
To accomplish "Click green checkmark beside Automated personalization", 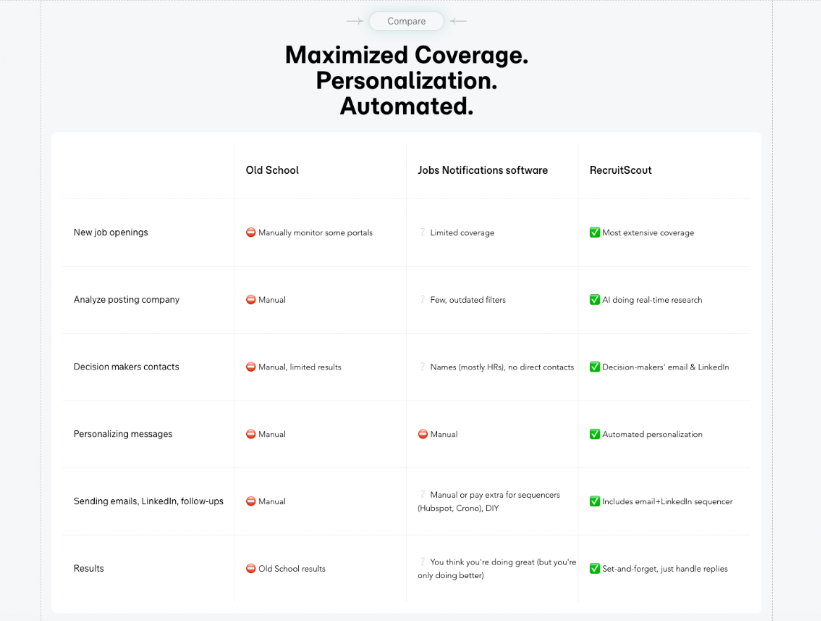I will point(595,434).
